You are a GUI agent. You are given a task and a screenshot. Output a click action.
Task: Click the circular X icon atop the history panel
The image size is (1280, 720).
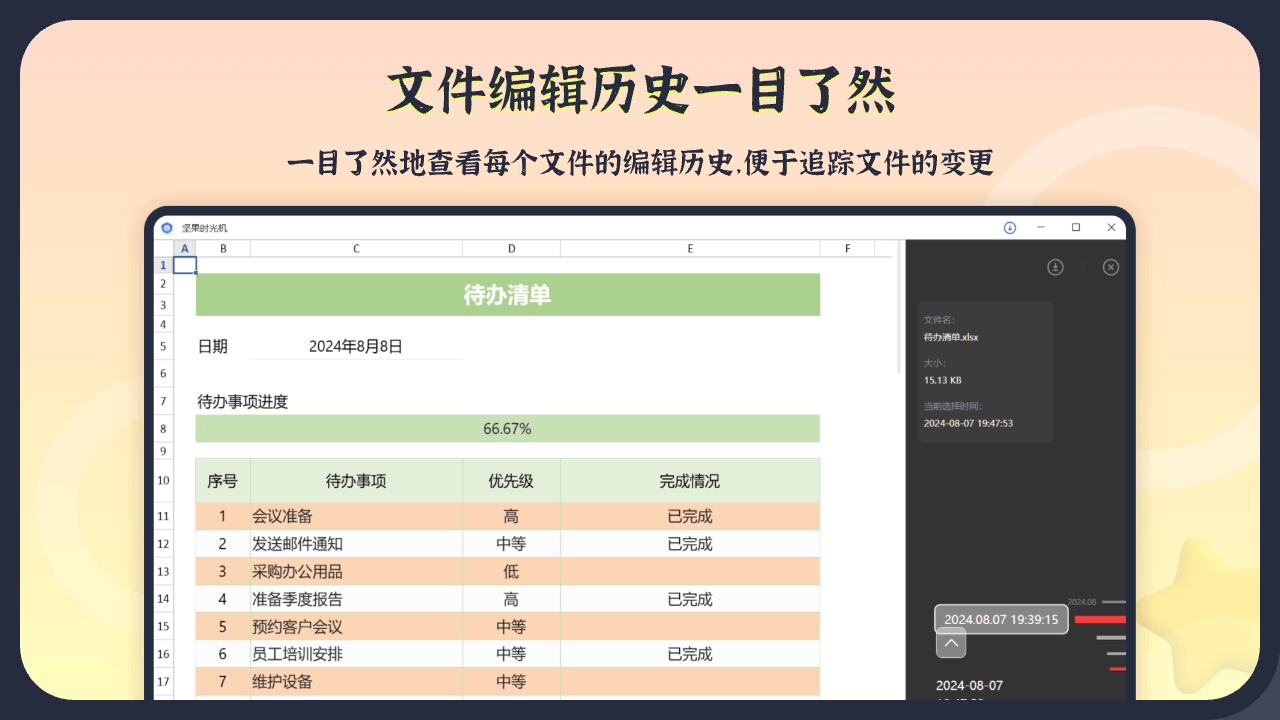tap(1111, 267)
